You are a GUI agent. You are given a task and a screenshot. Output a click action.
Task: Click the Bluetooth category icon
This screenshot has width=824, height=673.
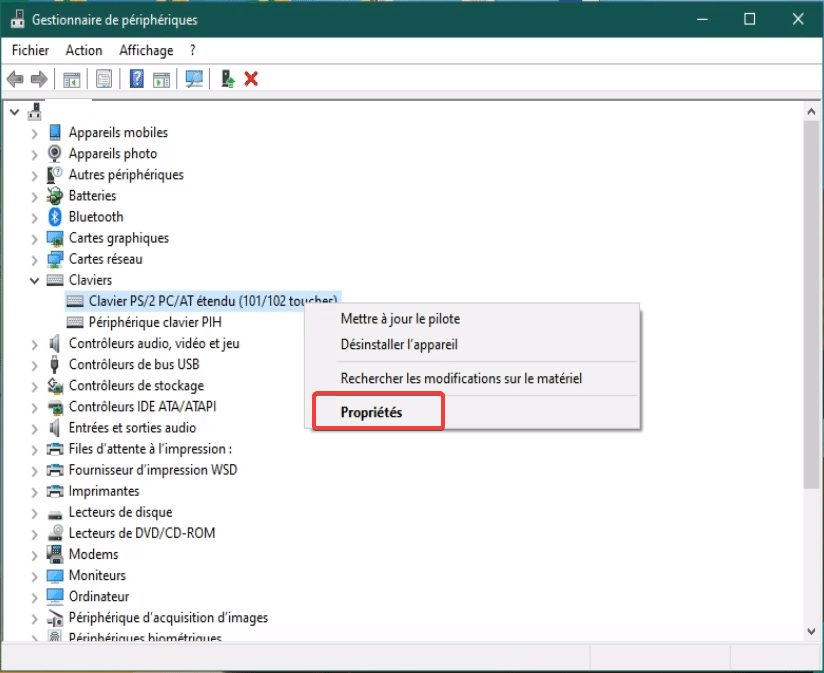[55, 217]
